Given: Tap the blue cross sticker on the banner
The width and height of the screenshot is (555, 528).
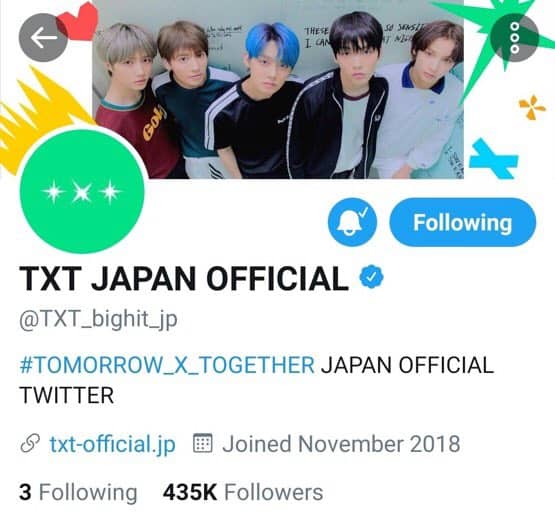Looking at the screenshot, I should click(493, 159).
